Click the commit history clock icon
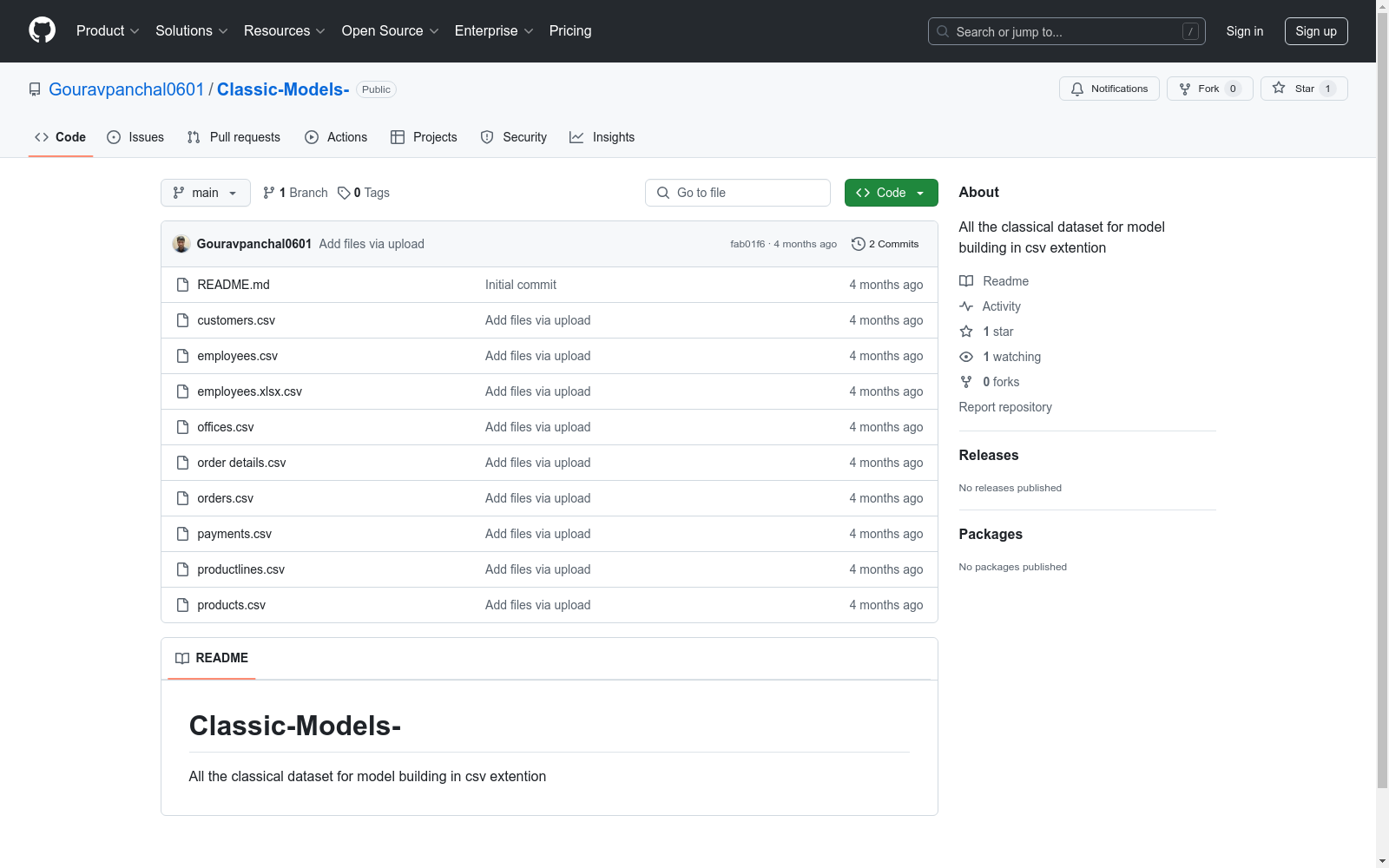Screen dimensions: 1389x868 click(x=859, y=244)
